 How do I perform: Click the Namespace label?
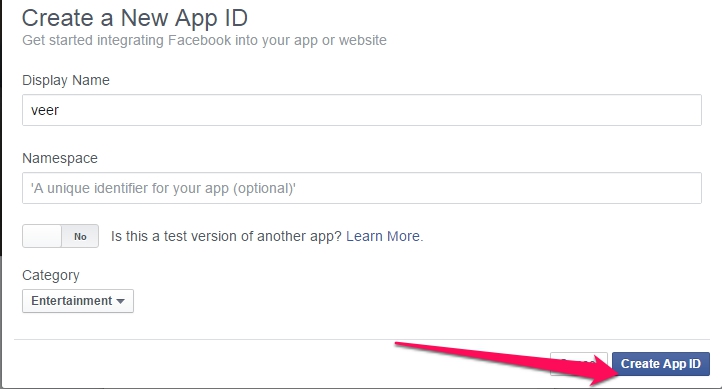click(60, 158)
